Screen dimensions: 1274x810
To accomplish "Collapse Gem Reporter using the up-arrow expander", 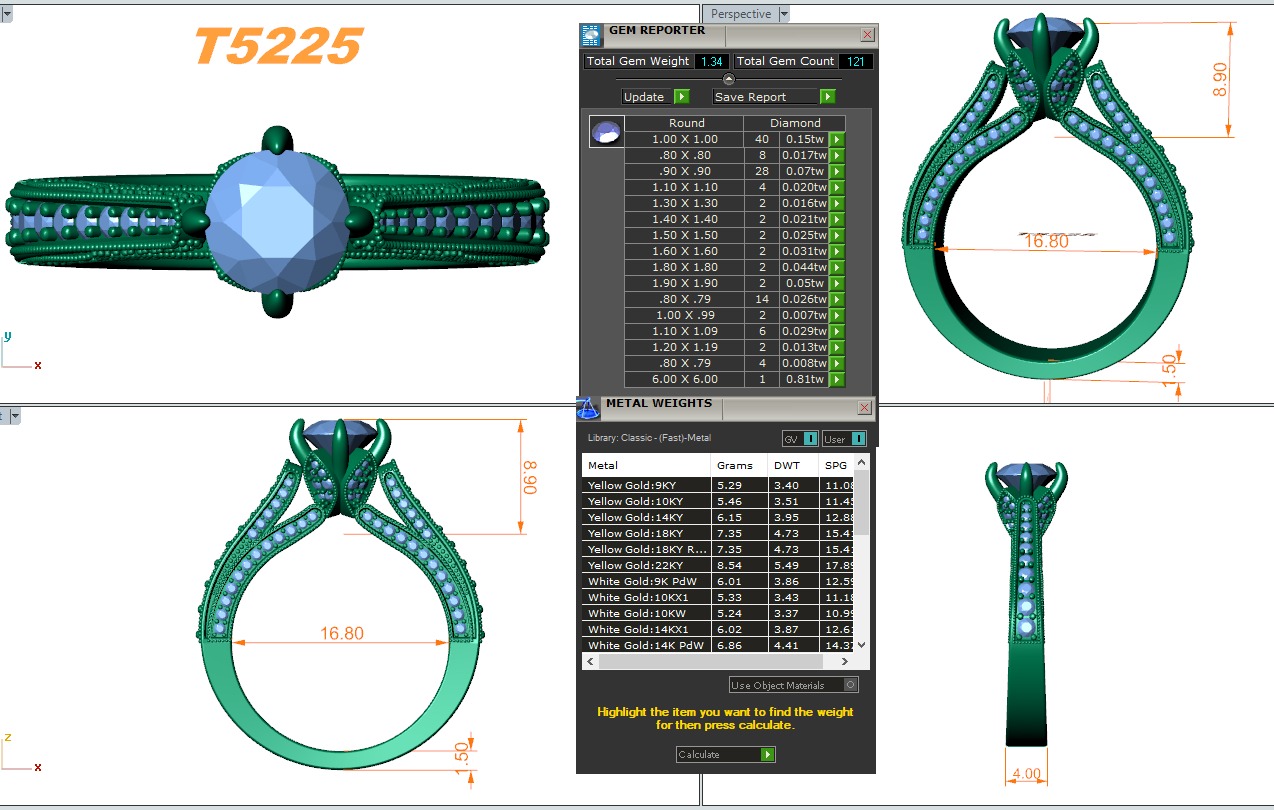I will pos(728,79).
